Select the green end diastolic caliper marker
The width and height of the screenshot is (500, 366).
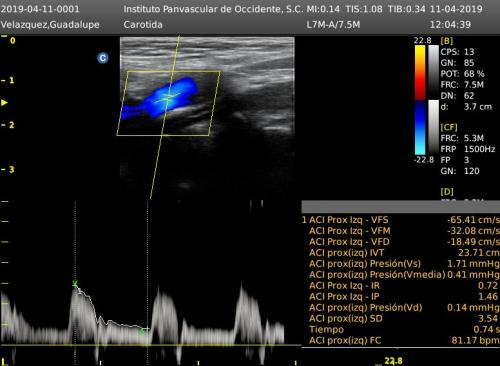pyautogui.click(x=141, y=331)
